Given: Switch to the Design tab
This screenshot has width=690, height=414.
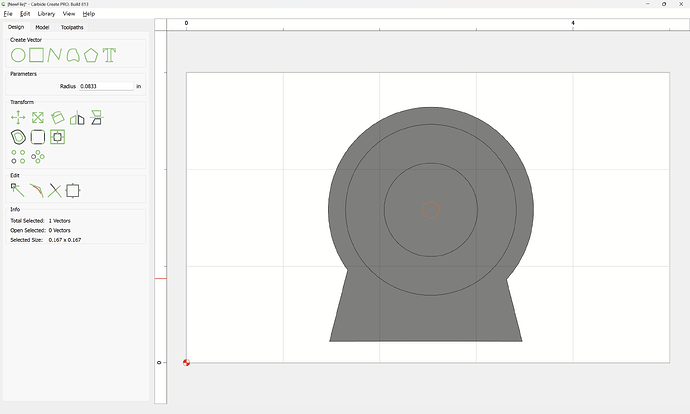Looking at the screenshot, I should coord(16,27).
